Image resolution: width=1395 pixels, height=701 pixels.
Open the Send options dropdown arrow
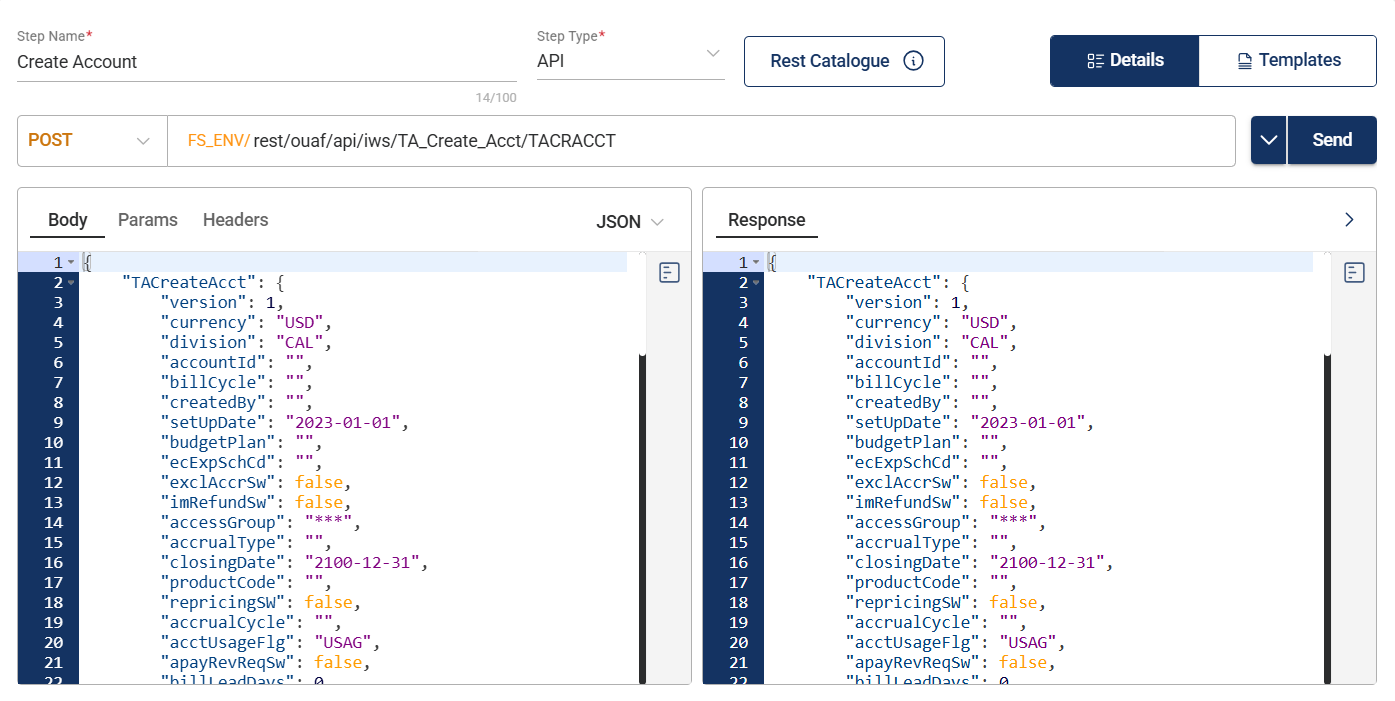click(x=1268, y=140)
